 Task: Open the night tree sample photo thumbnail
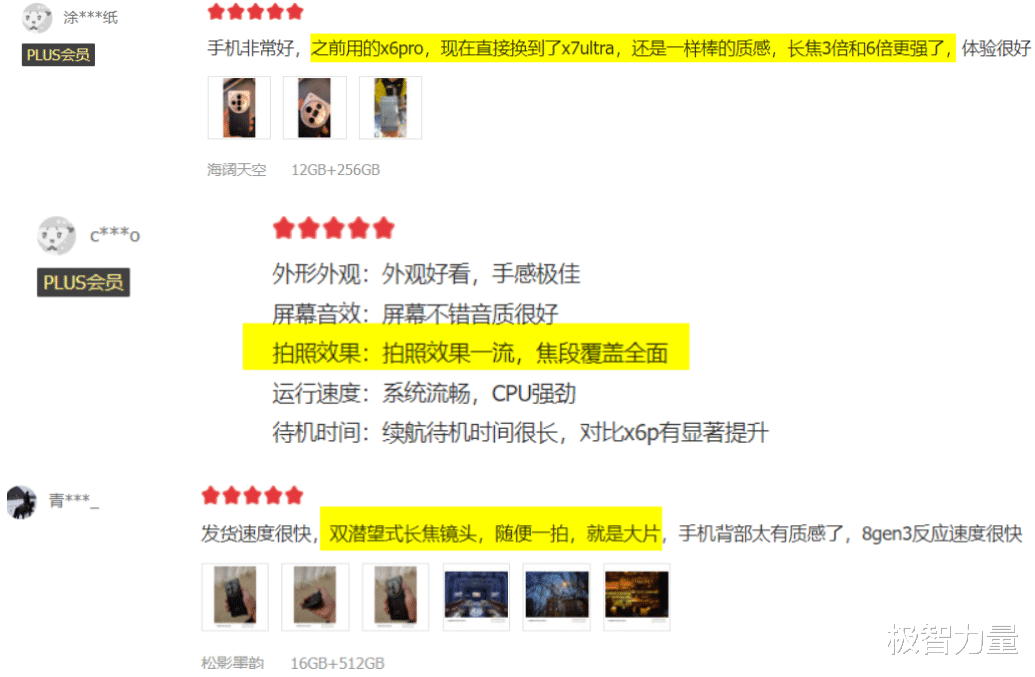[556, 596]
